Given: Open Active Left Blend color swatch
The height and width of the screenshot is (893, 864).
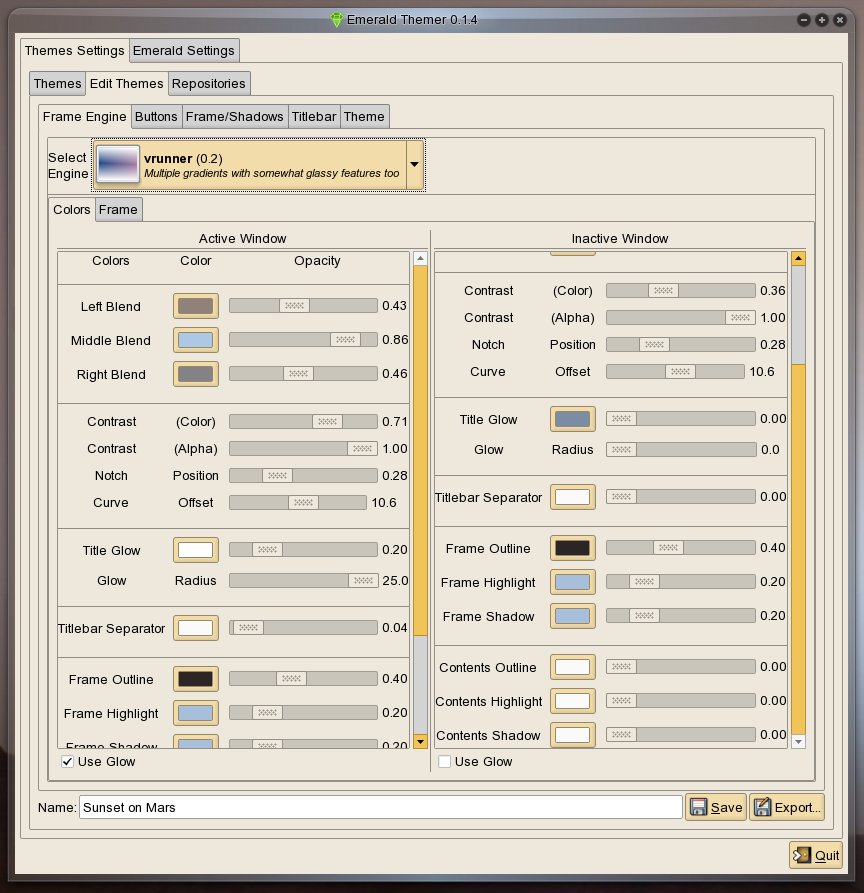Looking at the screenshot, I should [x=196, y=306].
